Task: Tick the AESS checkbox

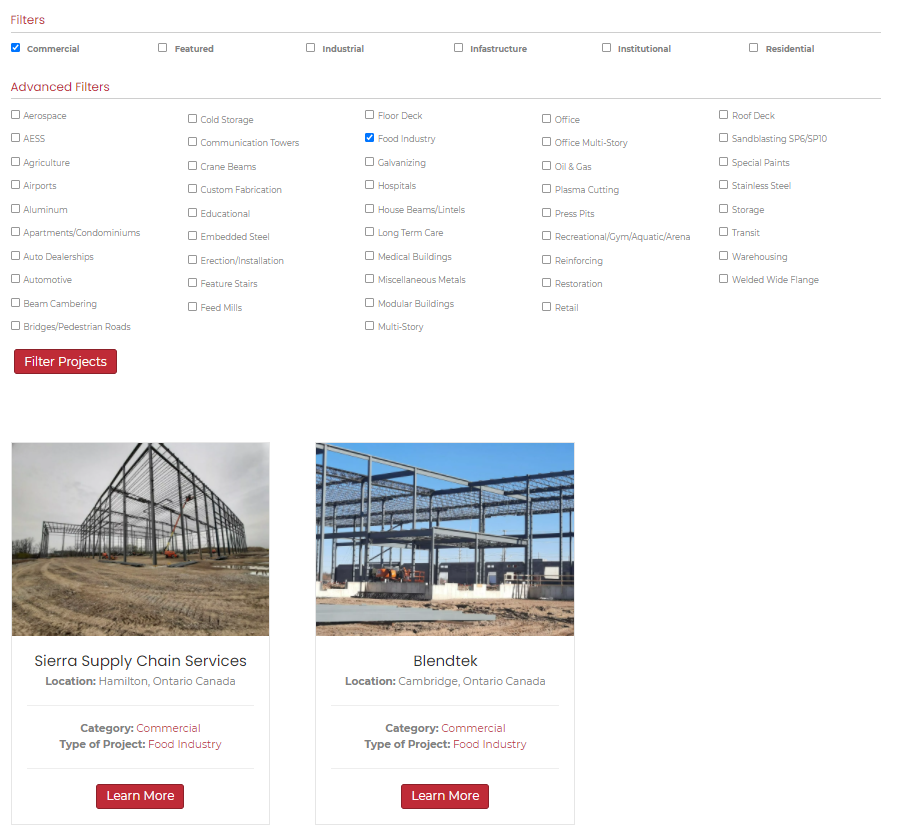Action: pyautogui.click(x=16, y=138)
